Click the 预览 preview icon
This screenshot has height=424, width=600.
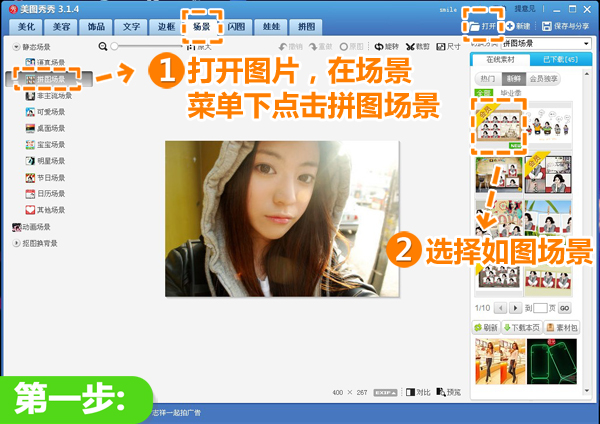[441, 392]
